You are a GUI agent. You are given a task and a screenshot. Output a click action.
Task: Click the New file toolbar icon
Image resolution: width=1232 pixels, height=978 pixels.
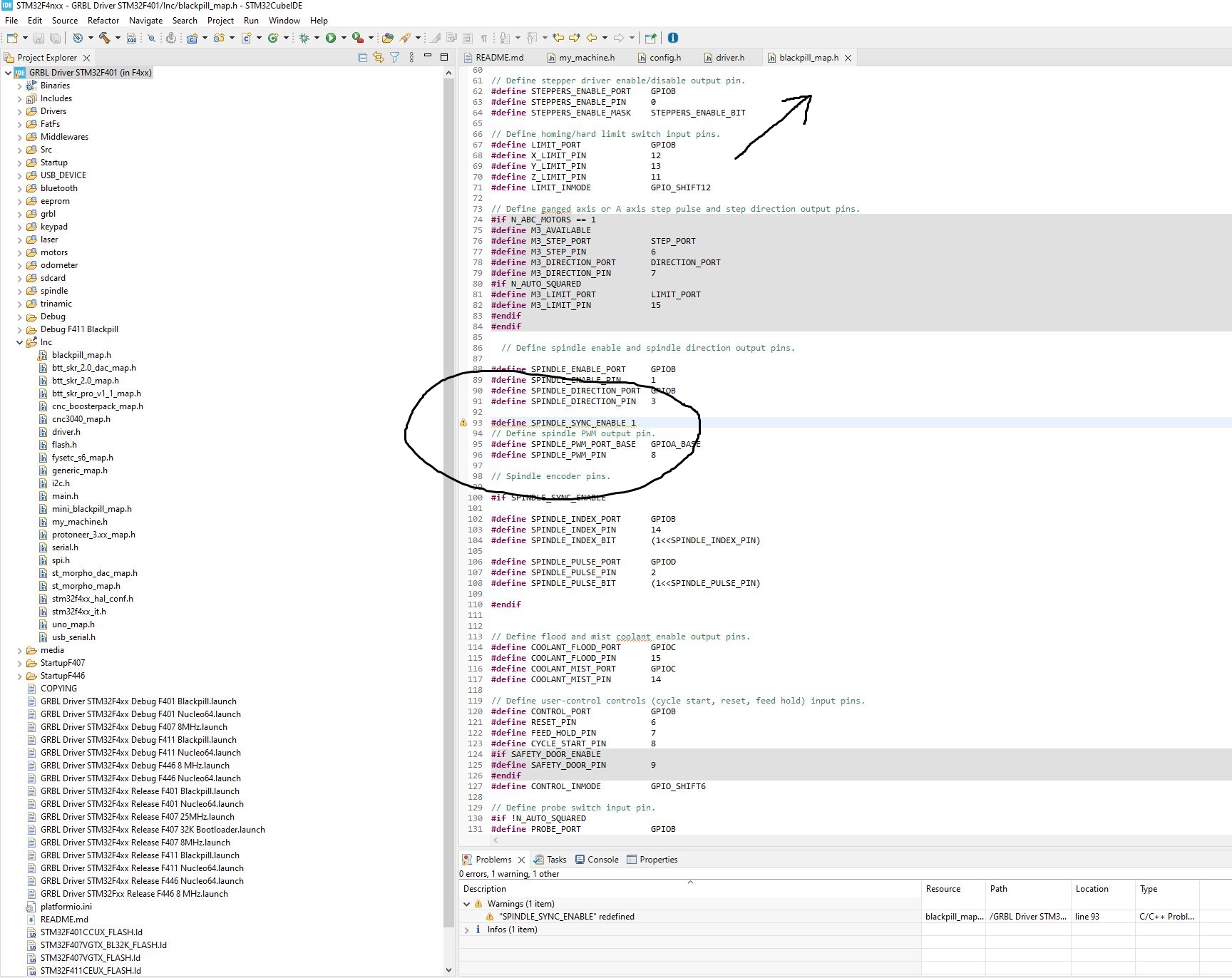pyautogui.click(x=12, y=38)
